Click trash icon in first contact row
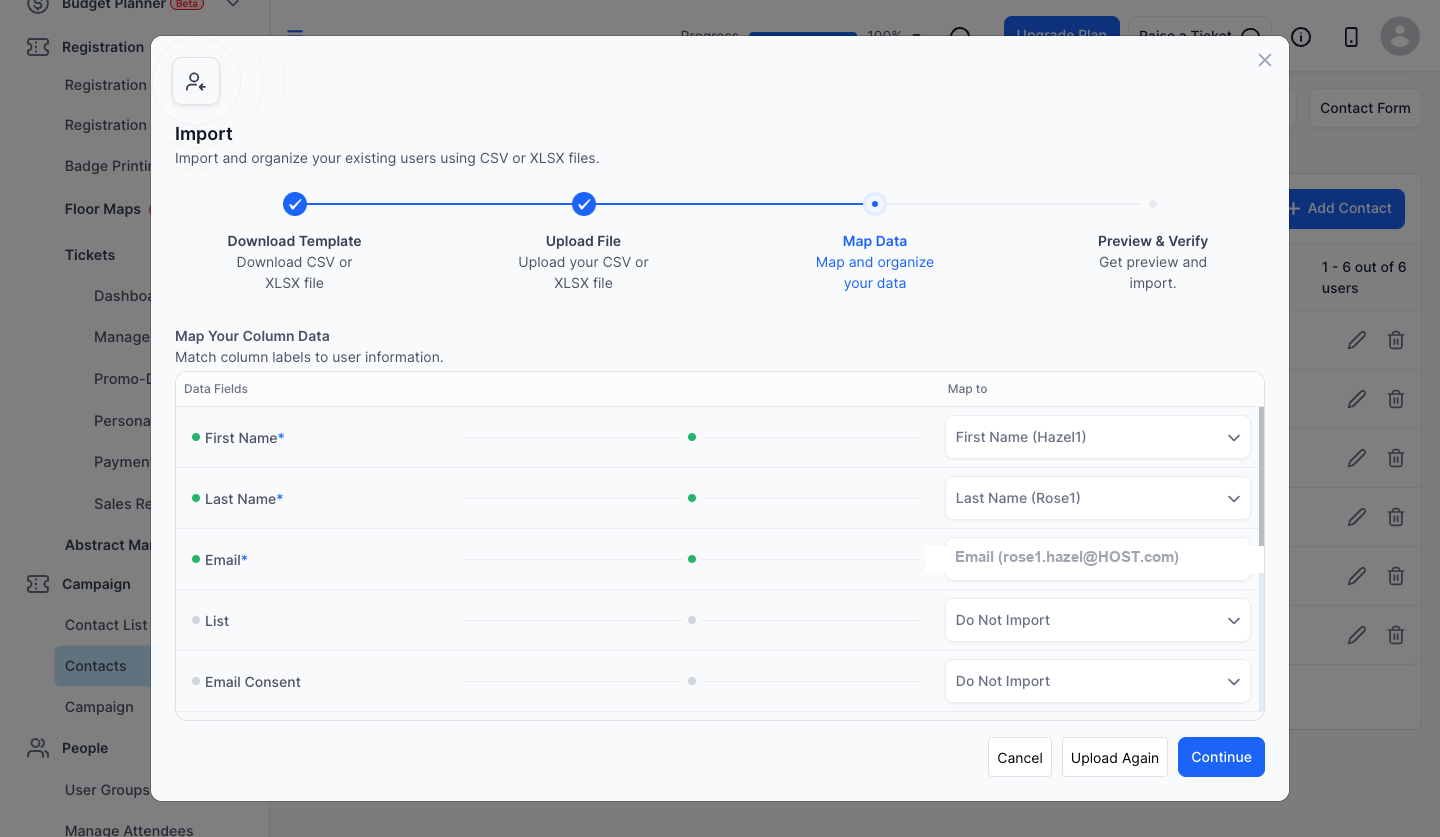Screen dimensions: 1440x837 pos(1396,340)
